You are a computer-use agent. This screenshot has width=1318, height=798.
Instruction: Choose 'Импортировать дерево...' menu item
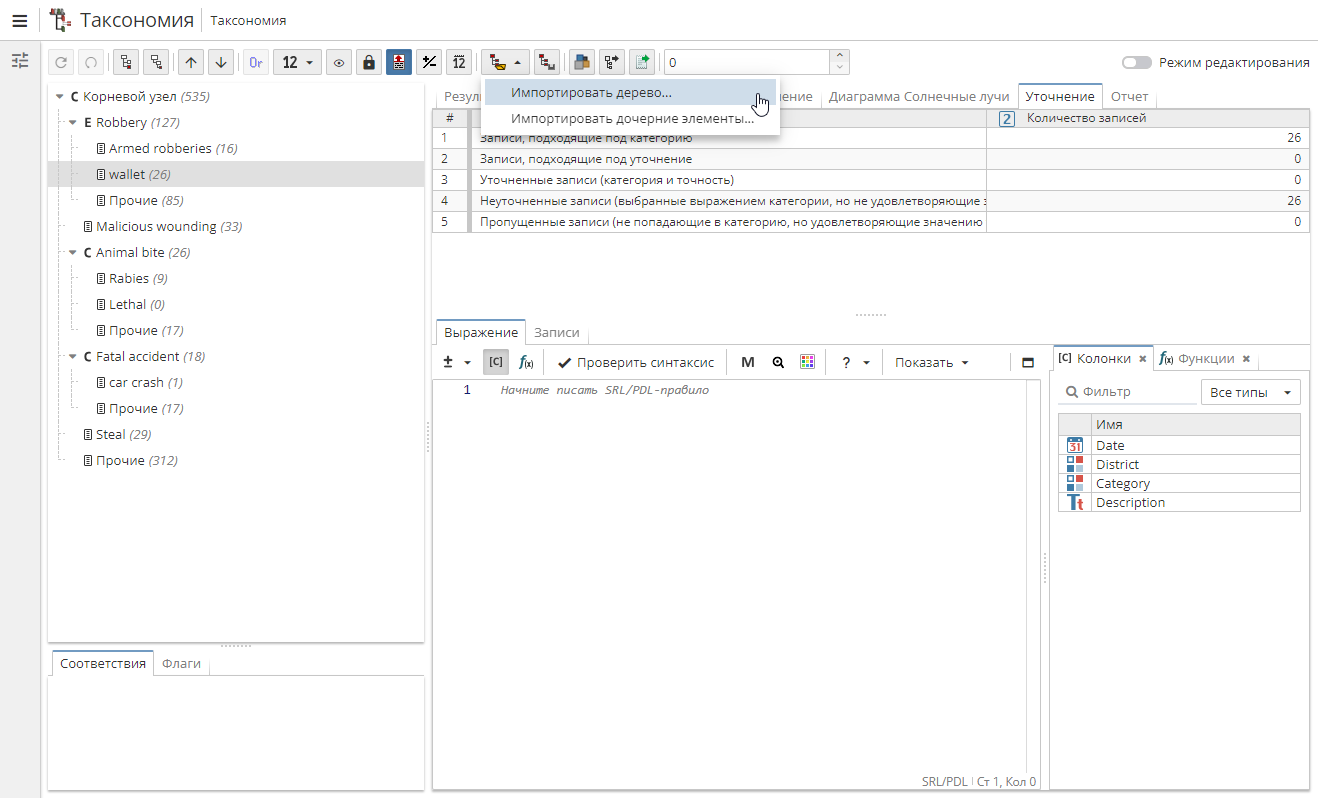tap(630, 92)
